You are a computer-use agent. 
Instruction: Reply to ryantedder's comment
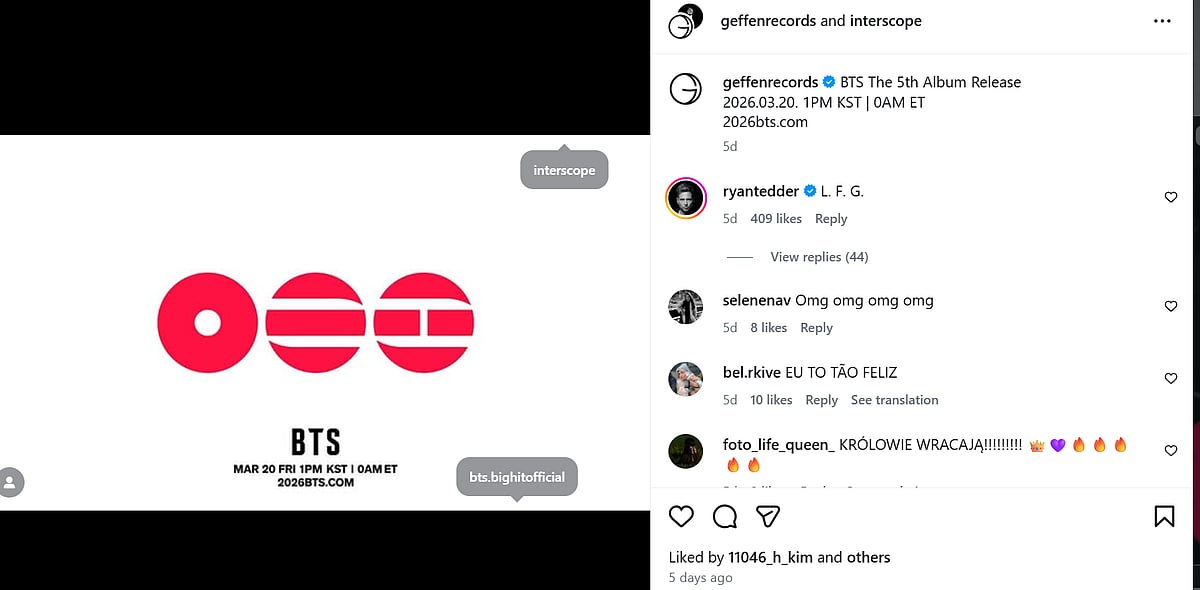(x=830, y=219)
